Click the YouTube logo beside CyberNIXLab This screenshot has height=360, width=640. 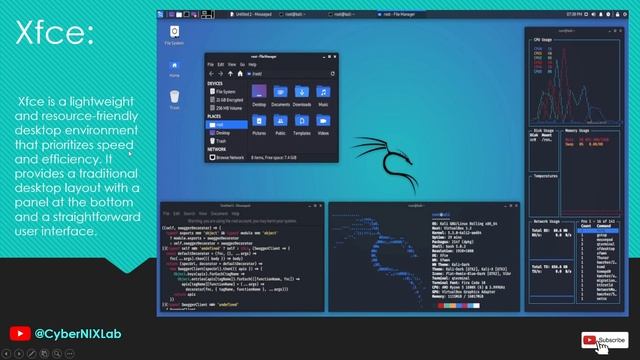(20, 333)
